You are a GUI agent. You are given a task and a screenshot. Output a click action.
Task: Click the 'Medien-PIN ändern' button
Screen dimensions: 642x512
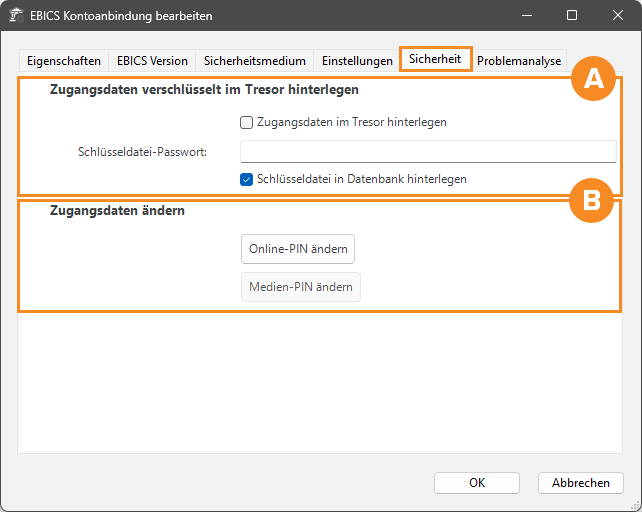tap(300, 287)
